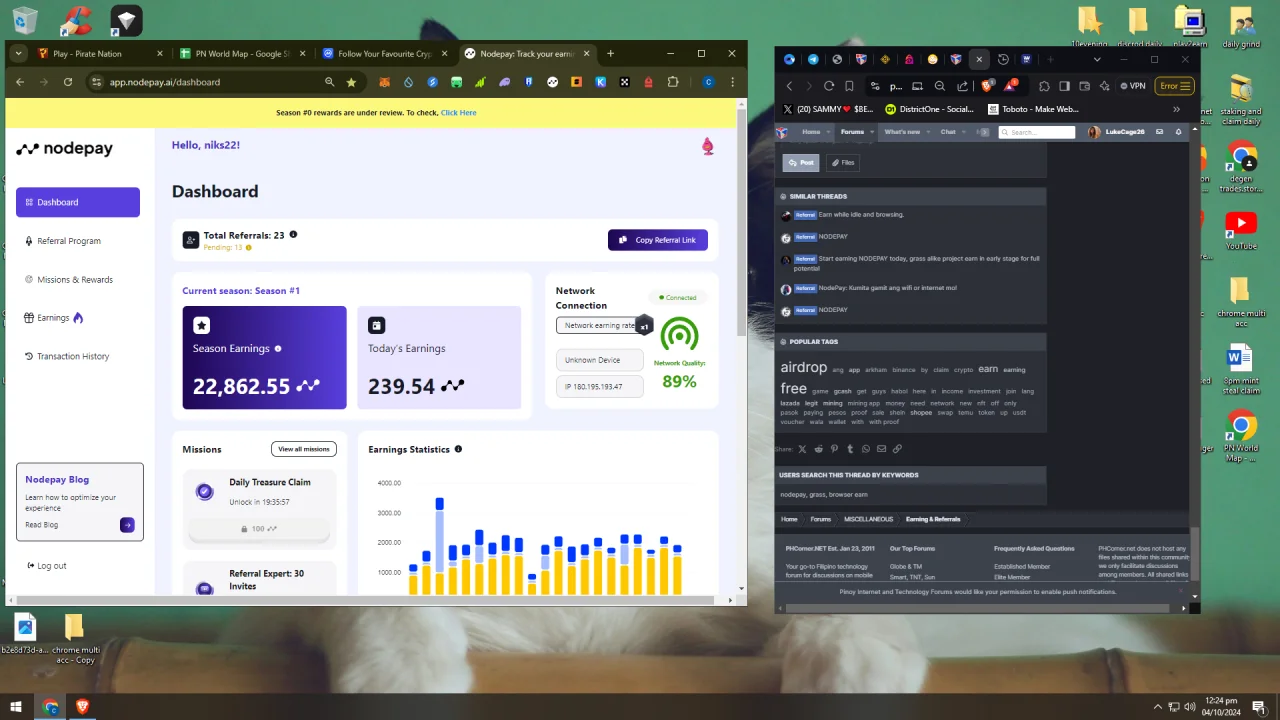Screen dimensions: 1280x720
Task: Expand the forum Home menu arrow
Action: [830, 132]
